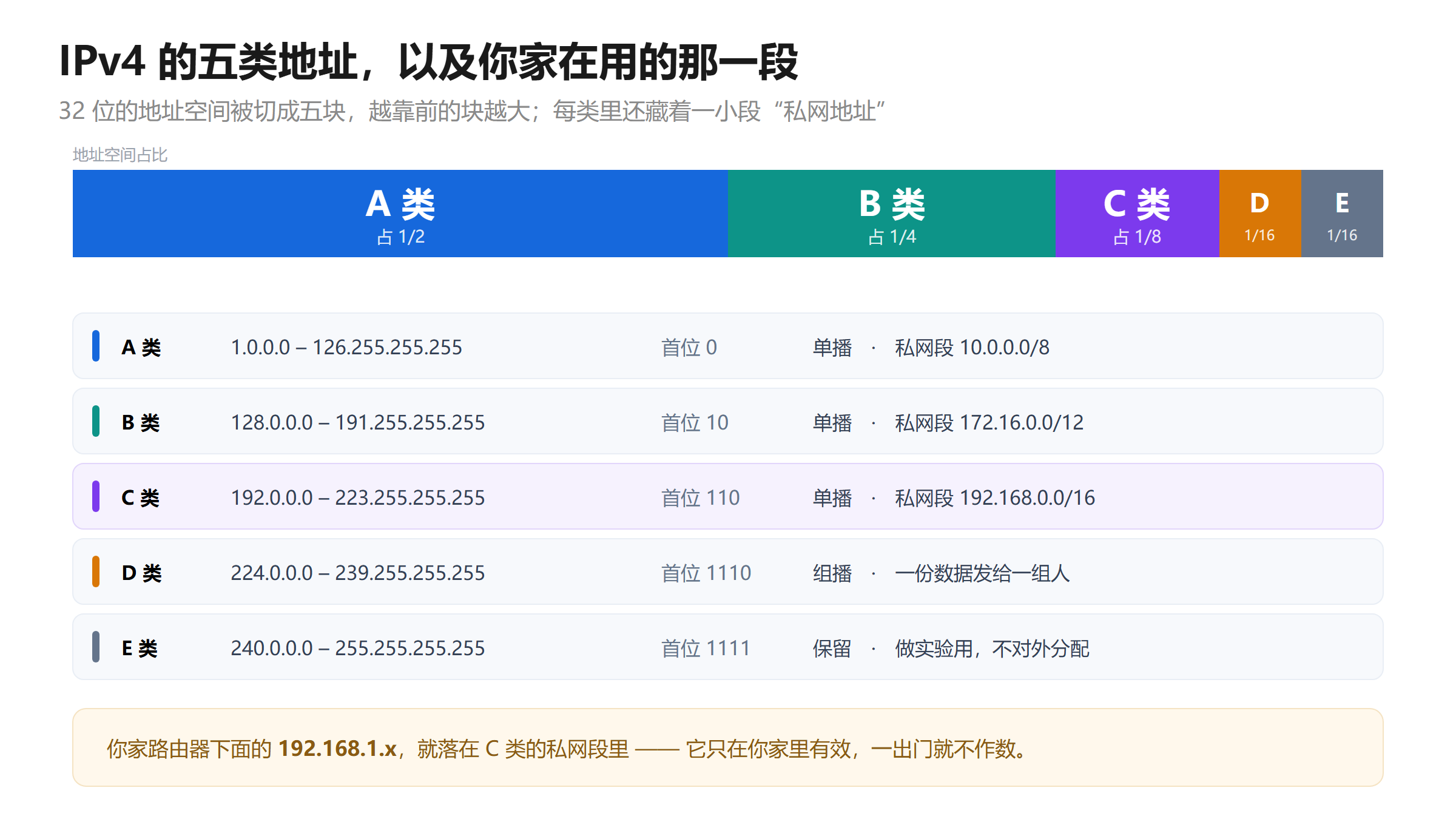The height and width of the screenshot is (819, 1456).
Task: Click the text 一份数据发给一组人
Action: (x=982, y=573)
